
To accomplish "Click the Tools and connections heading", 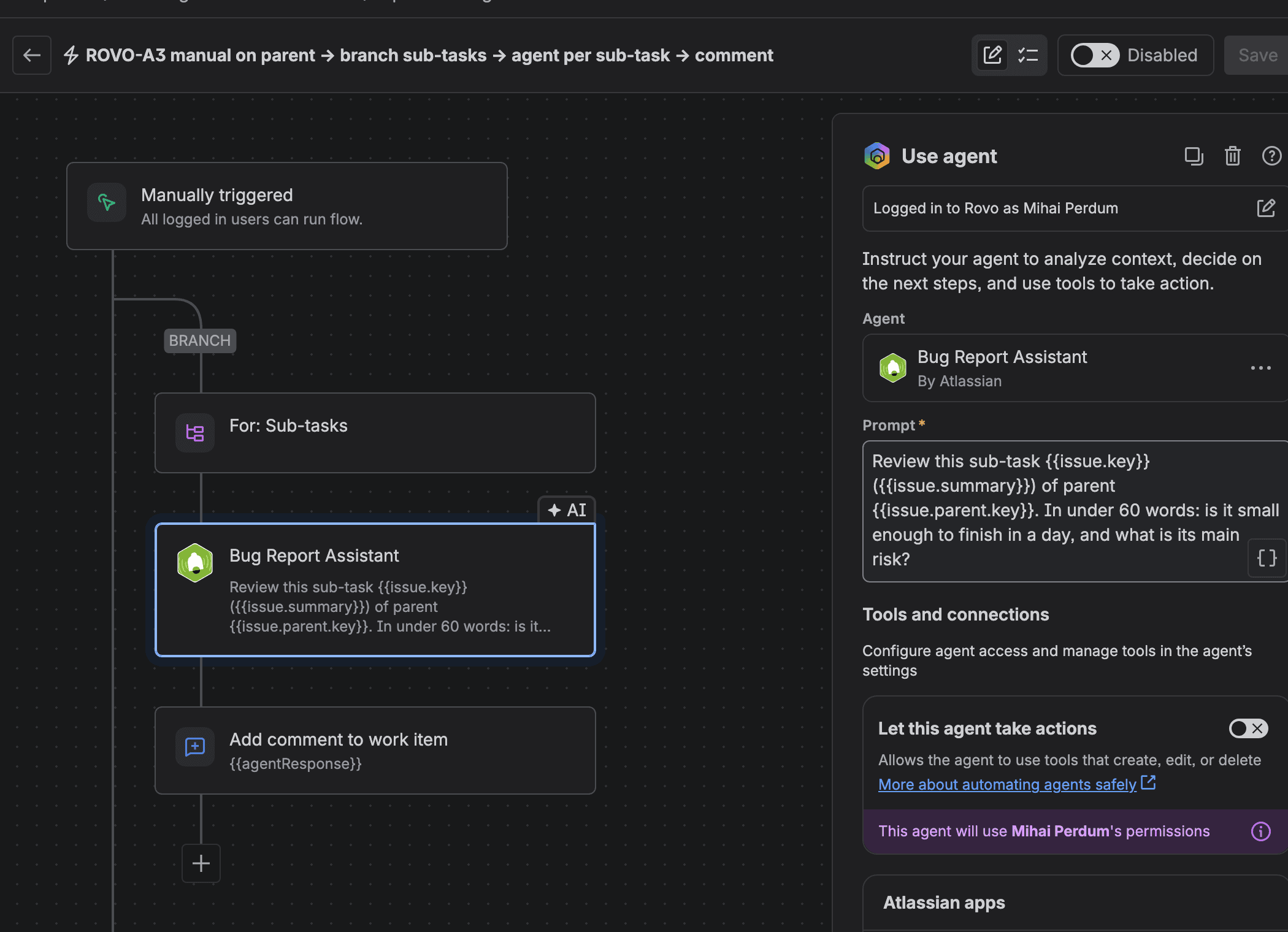I will pyautogui.click(x=956, y=614).
